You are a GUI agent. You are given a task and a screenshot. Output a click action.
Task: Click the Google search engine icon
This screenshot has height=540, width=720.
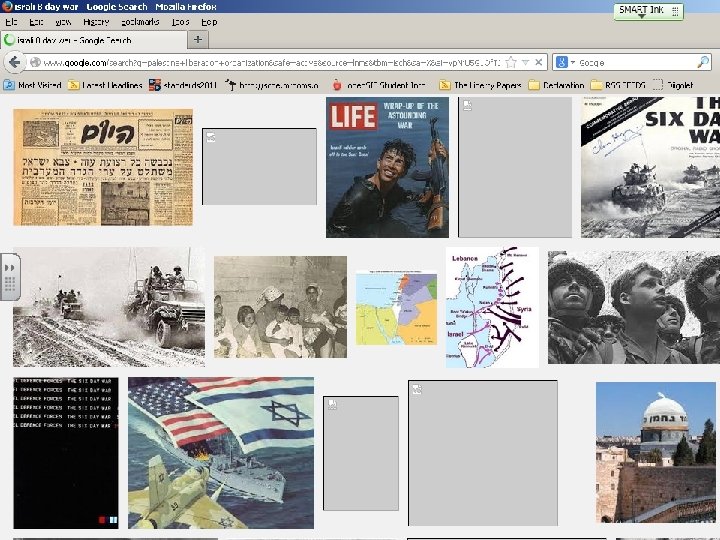click(x=562, y=62)
